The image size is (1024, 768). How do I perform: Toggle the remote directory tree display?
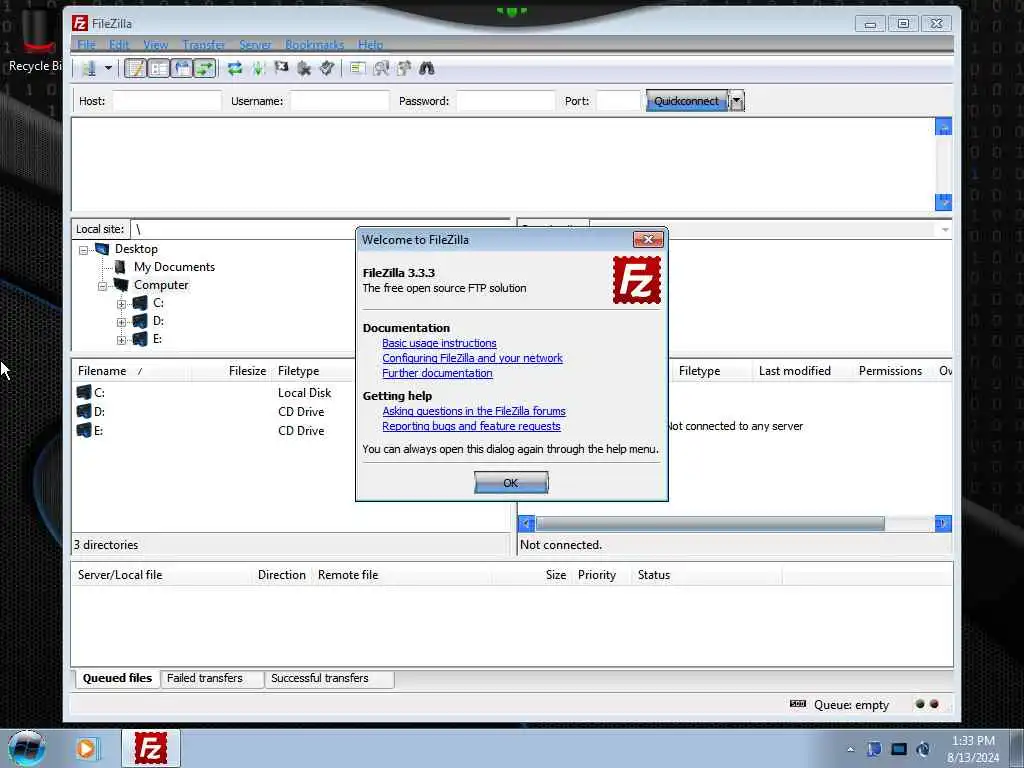point(182,68)
